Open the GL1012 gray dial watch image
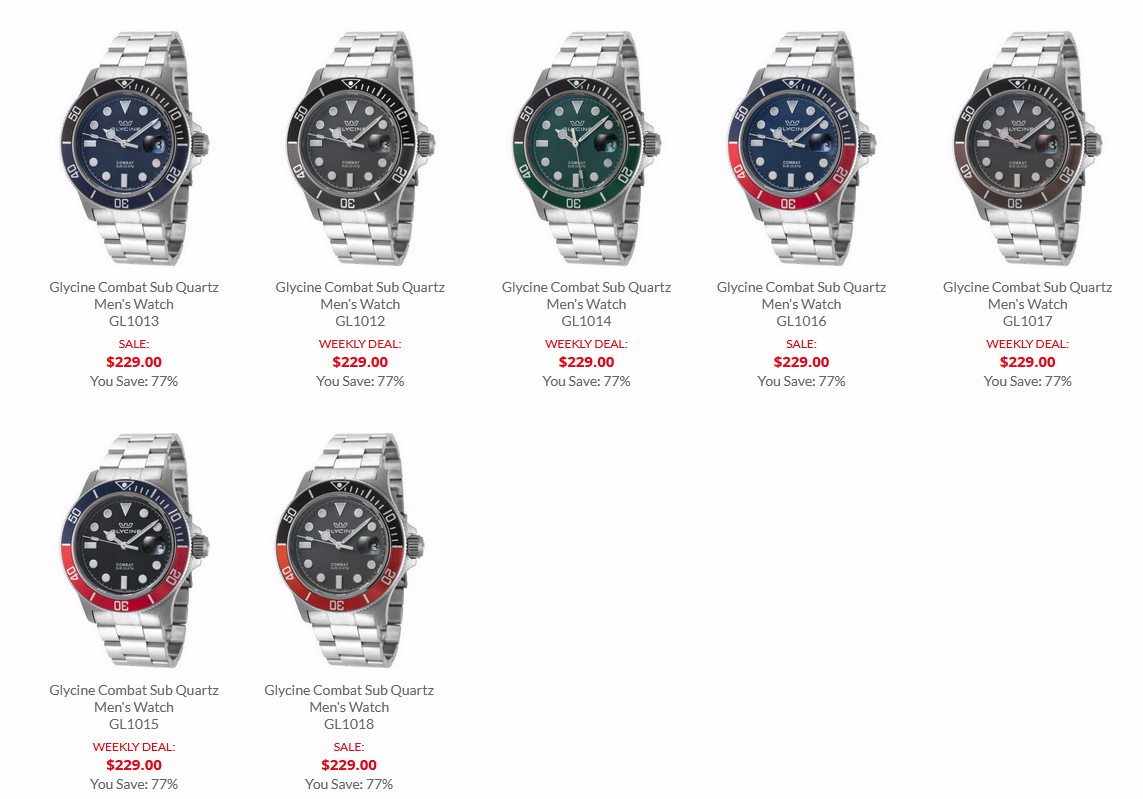This screenshot has height=799, width=1143. [x=360, y=147]
